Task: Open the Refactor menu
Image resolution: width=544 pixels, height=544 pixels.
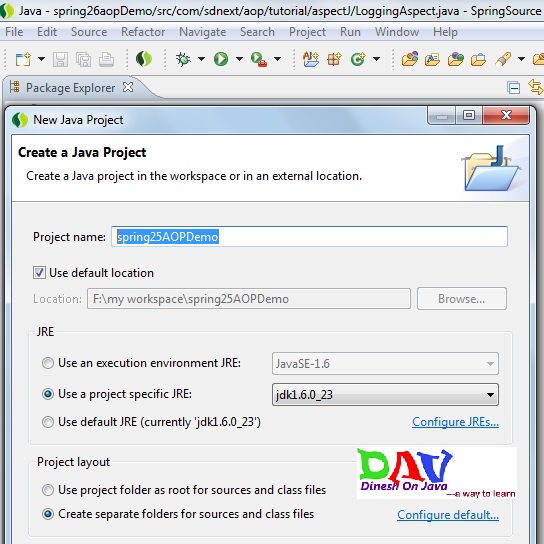Action: click(143, 32)
